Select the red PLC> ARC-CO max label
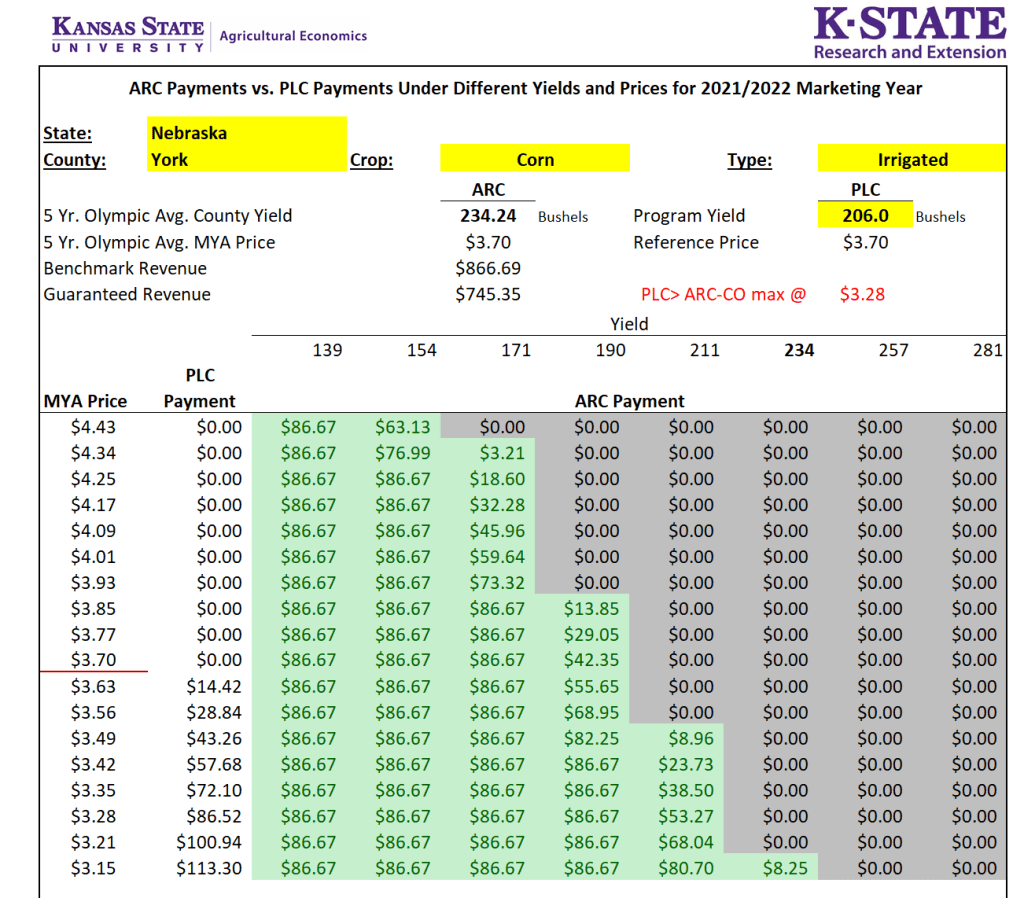This screenshot has width=1024, height=898. tap(722, 295)
